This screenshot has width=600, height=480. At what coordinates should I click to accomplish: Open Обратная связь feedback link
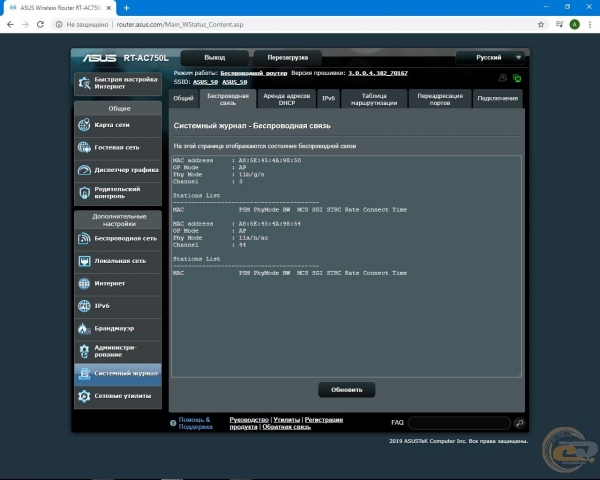tap(286, 427)
